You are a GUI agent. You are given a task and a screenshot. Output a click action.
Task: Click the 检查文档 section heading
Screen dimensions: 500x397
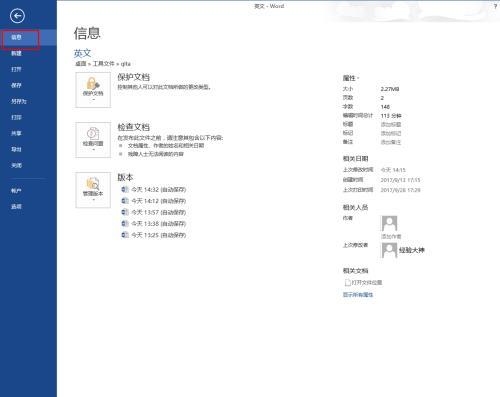[133, 127]
